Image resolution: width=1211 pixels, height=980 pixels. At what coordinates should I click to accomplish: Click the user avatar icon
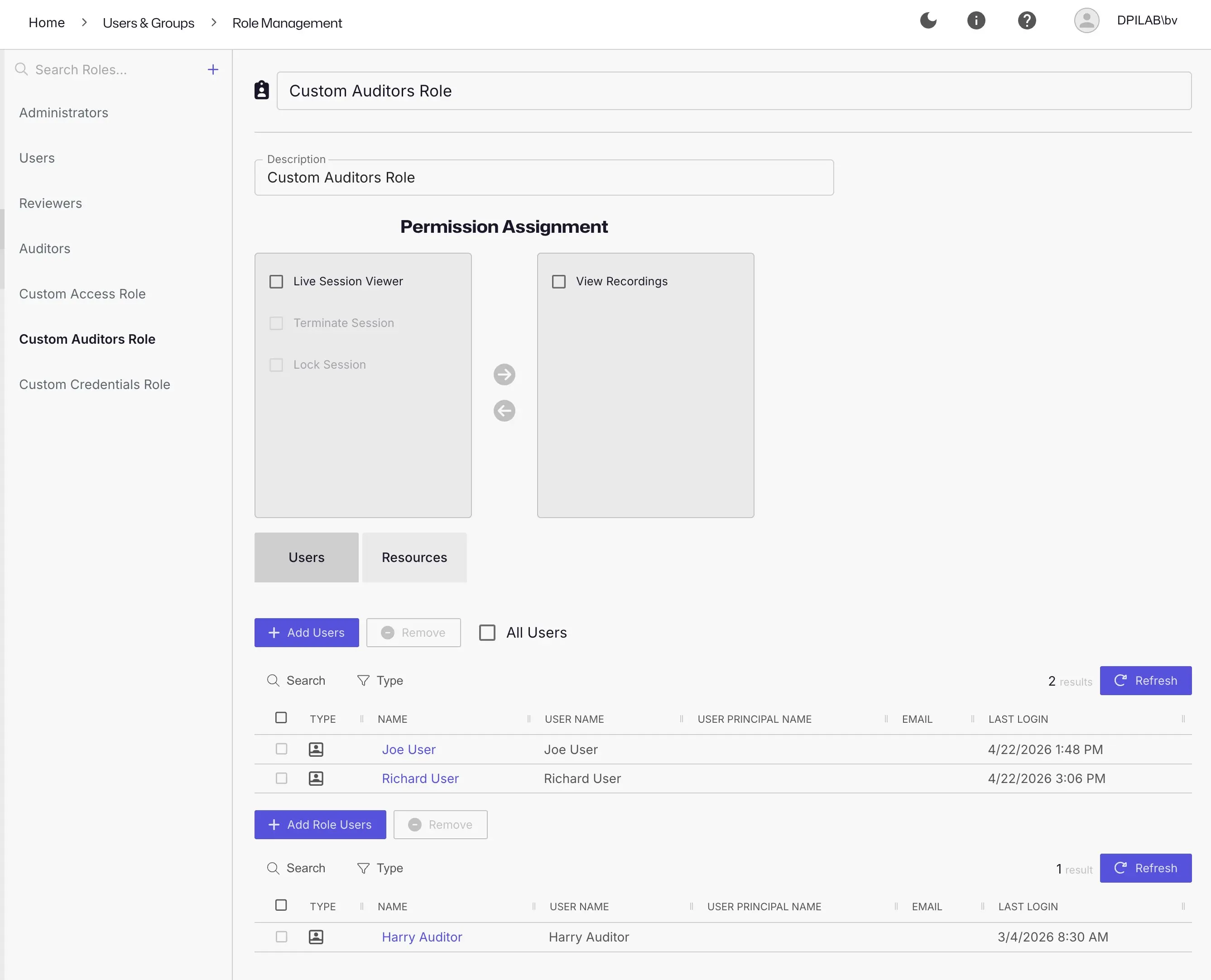[x=1086, y=20]
